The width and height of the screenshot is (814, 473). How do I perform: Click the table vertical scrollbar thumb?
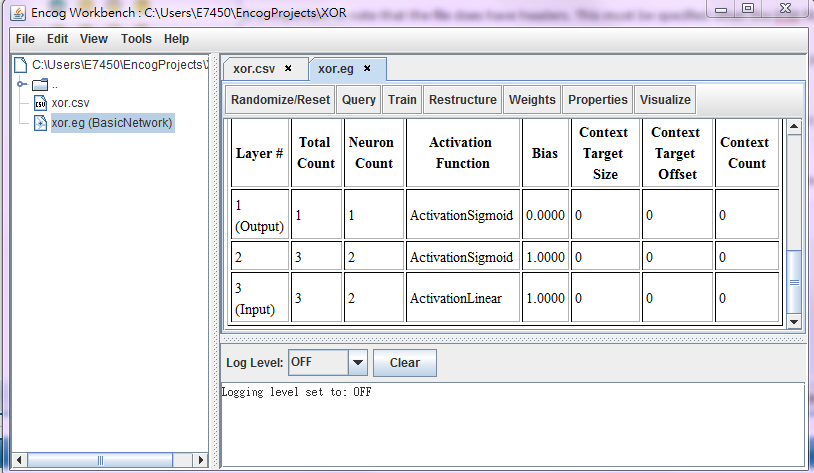point(794,282)
